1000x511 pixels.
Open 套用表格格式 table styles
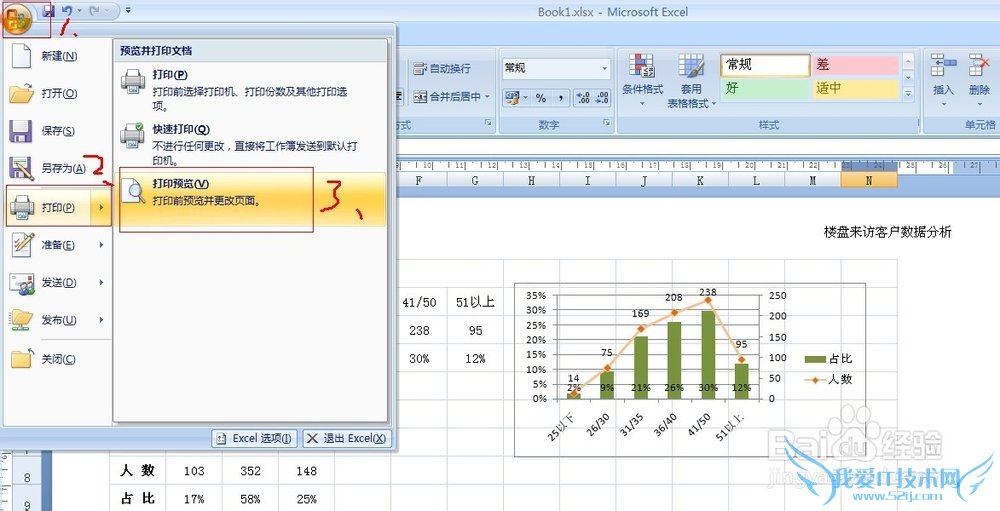(692, 81)
